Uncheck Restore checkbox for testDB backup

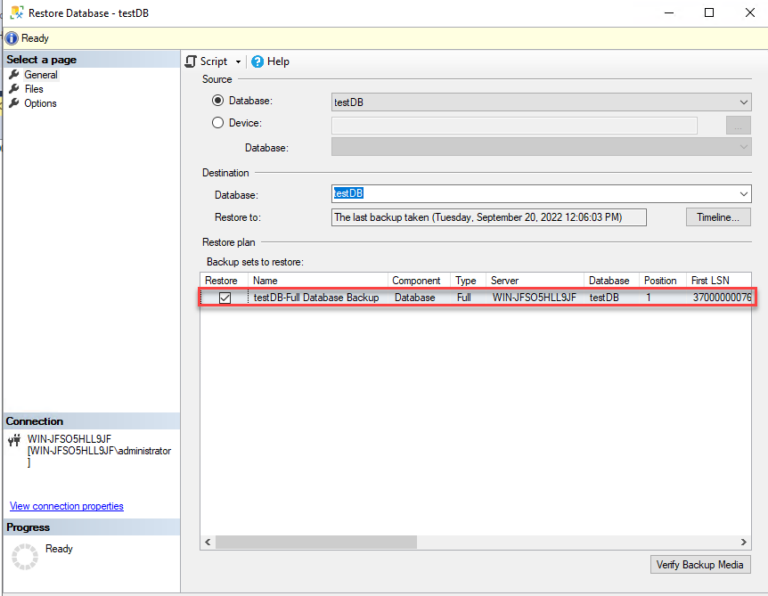[x=225, y=298]
